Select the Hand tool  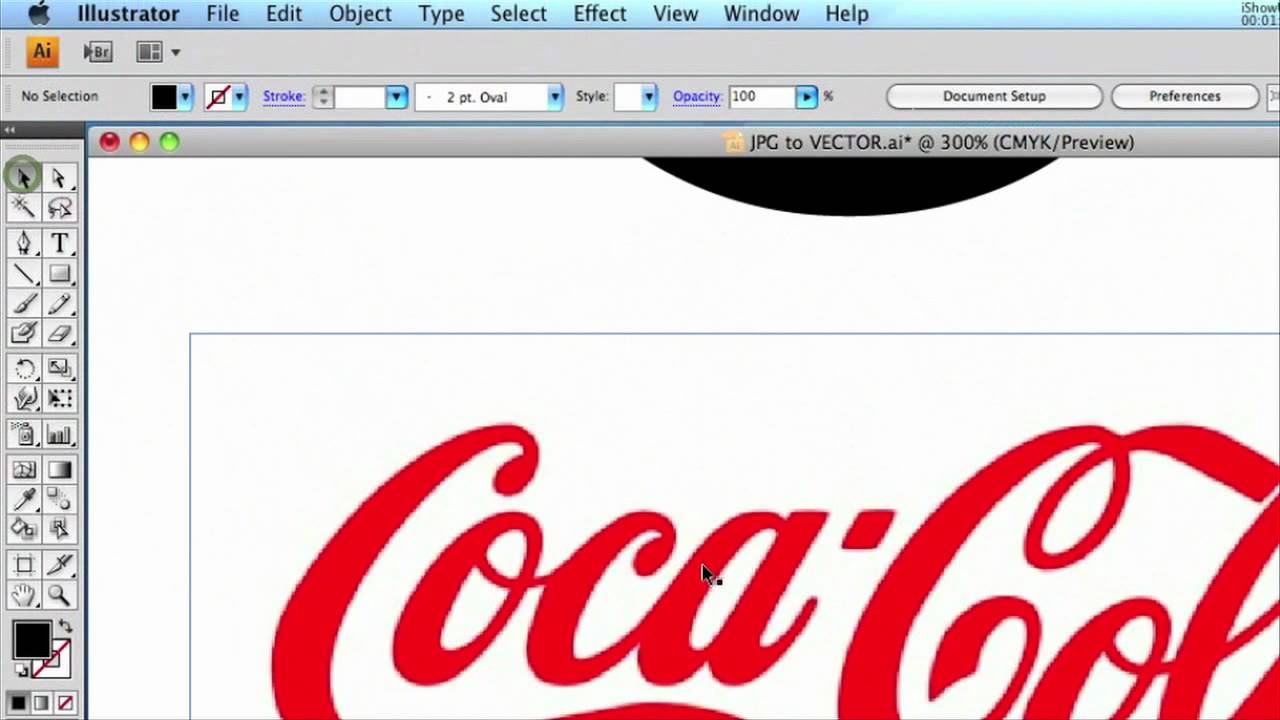coord(24,595)
